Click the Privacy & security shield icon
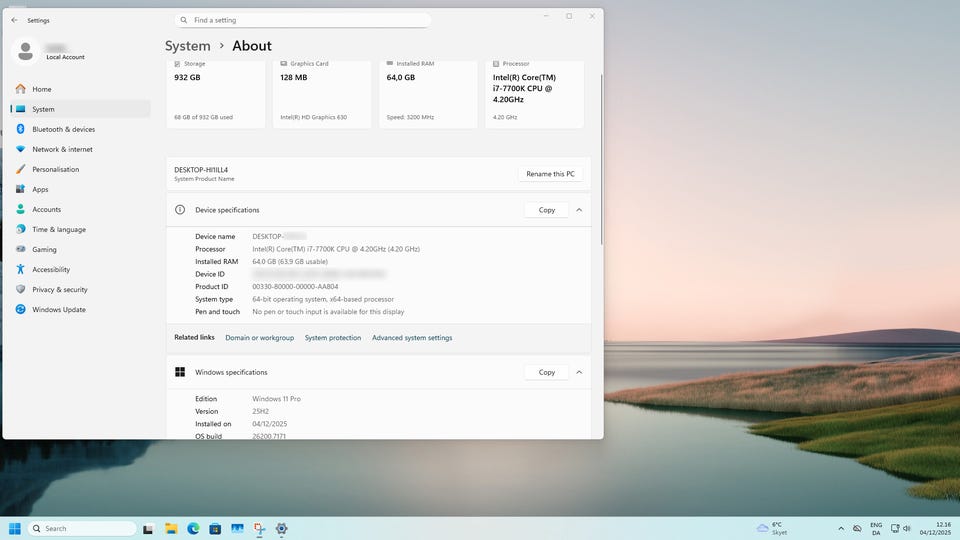Viewport: 960px width, 540px height. click(x=20, y=289)
